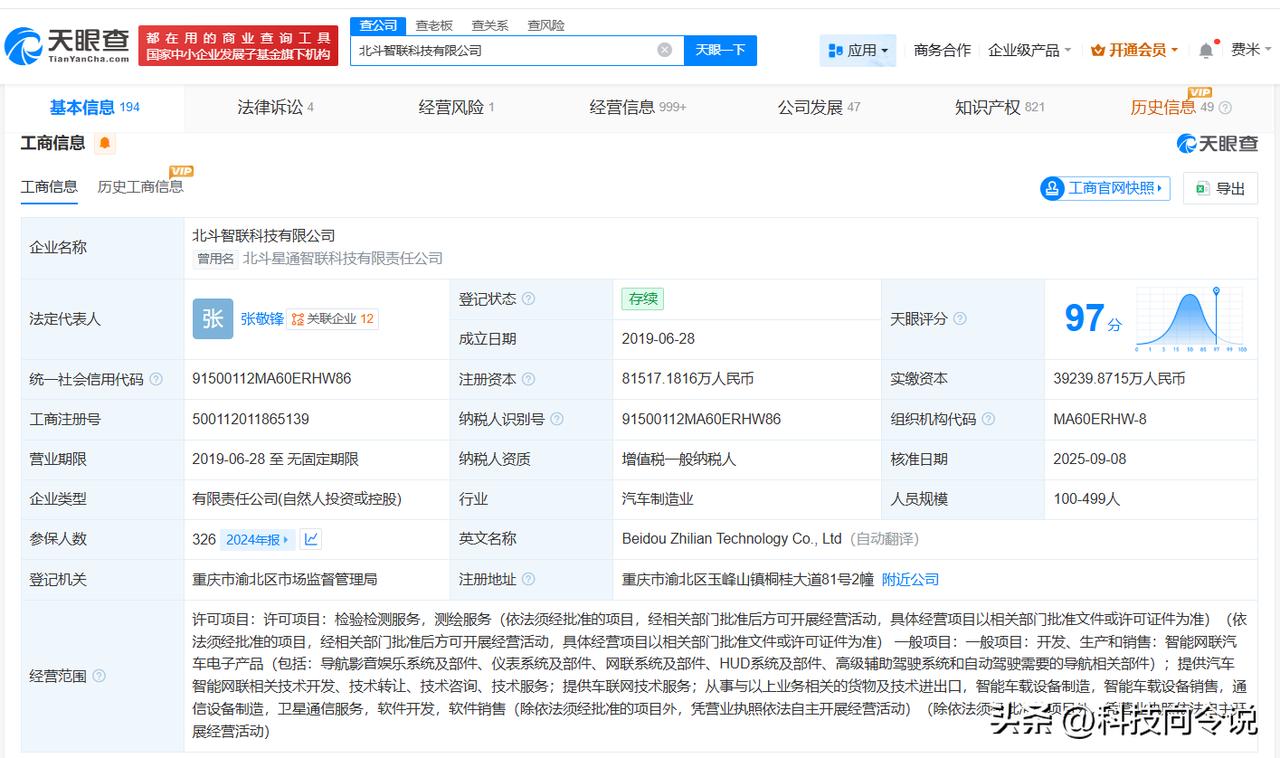The image size is (1280, 758).
Task: Switch to the 基本信息 tab
Action: click(95, 107)
